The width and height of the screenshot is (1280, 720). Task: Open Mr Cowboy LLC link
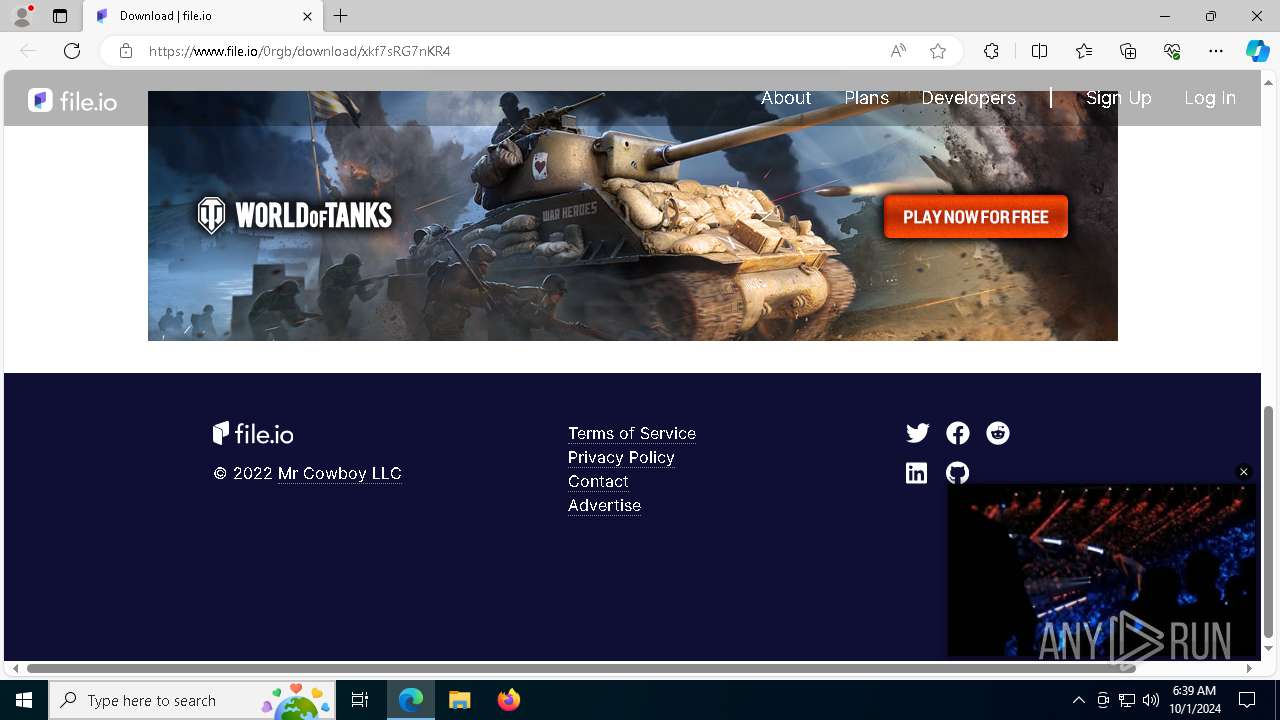pyautogui.click(x=340, y=473)
